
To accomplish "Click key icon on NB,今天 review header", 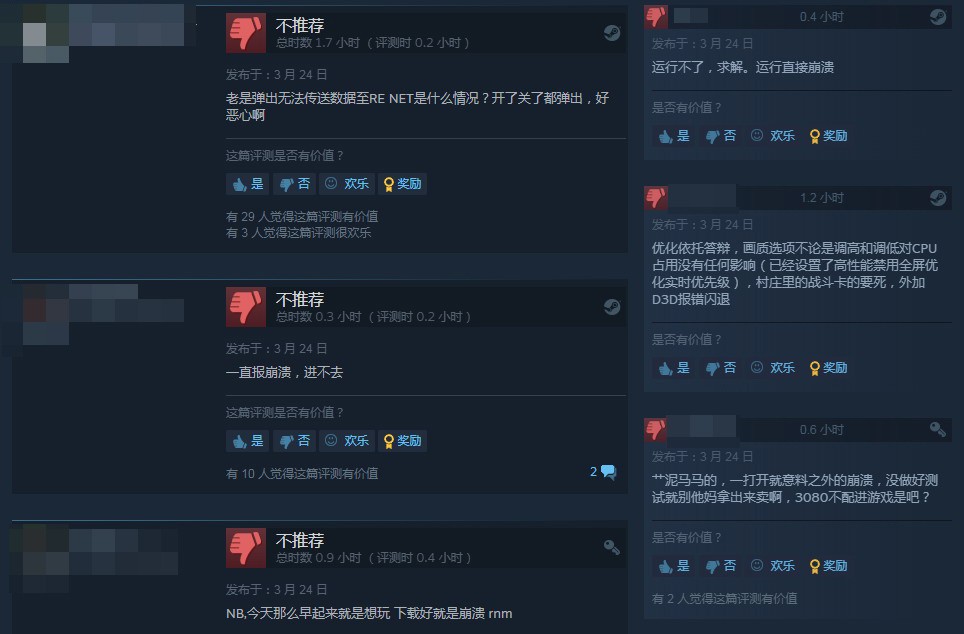I will pyautogui.click(x=612, y=547).
